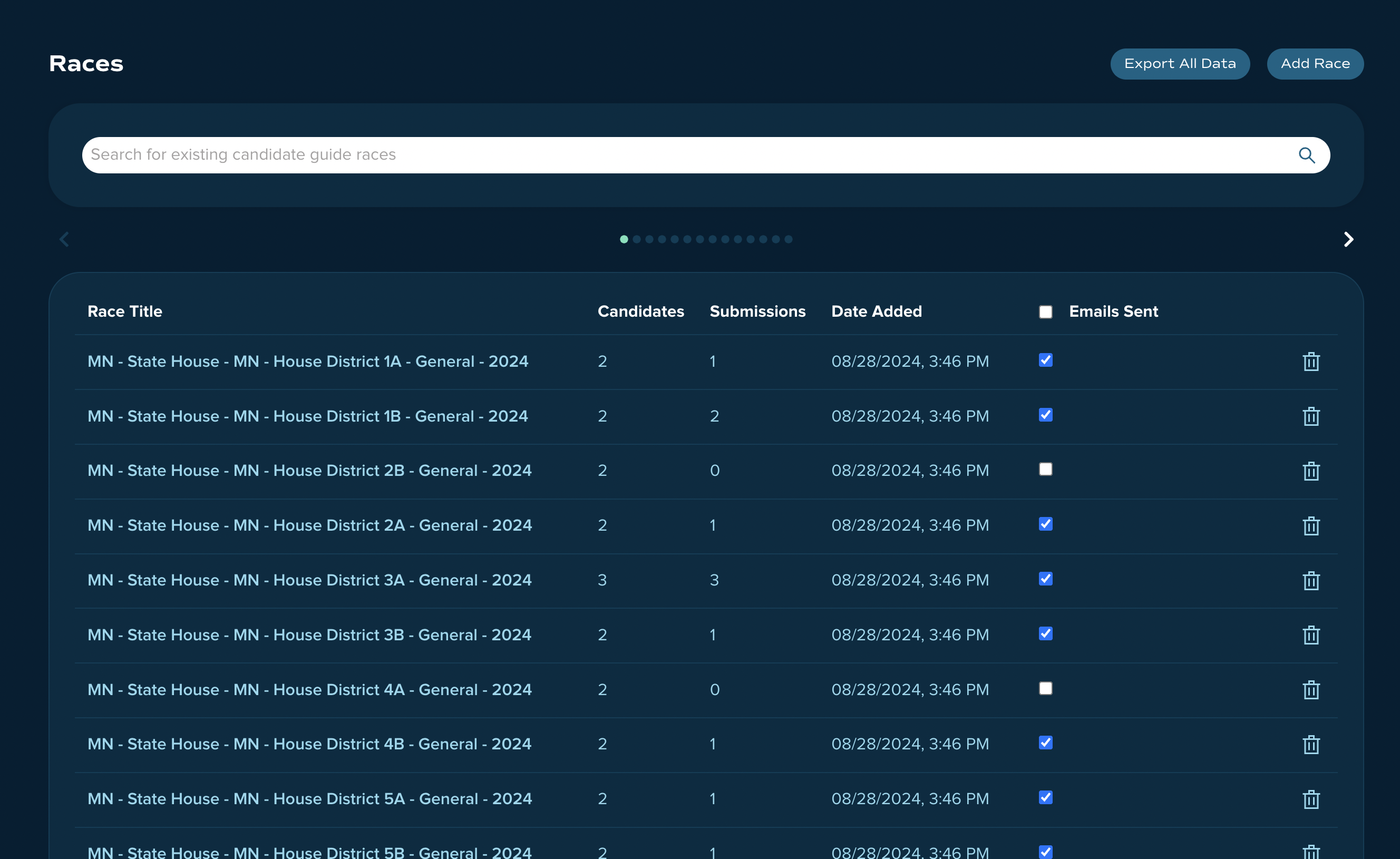1400x859 pixels.
Task: Click the submissions value for District 2B
Action: coord(715,471)
